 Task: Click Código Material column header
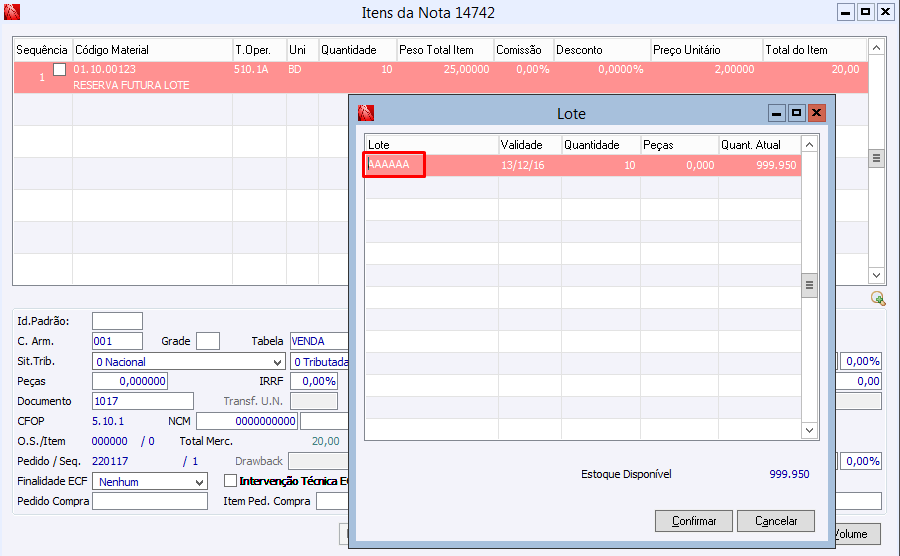(x=152, y=50)
